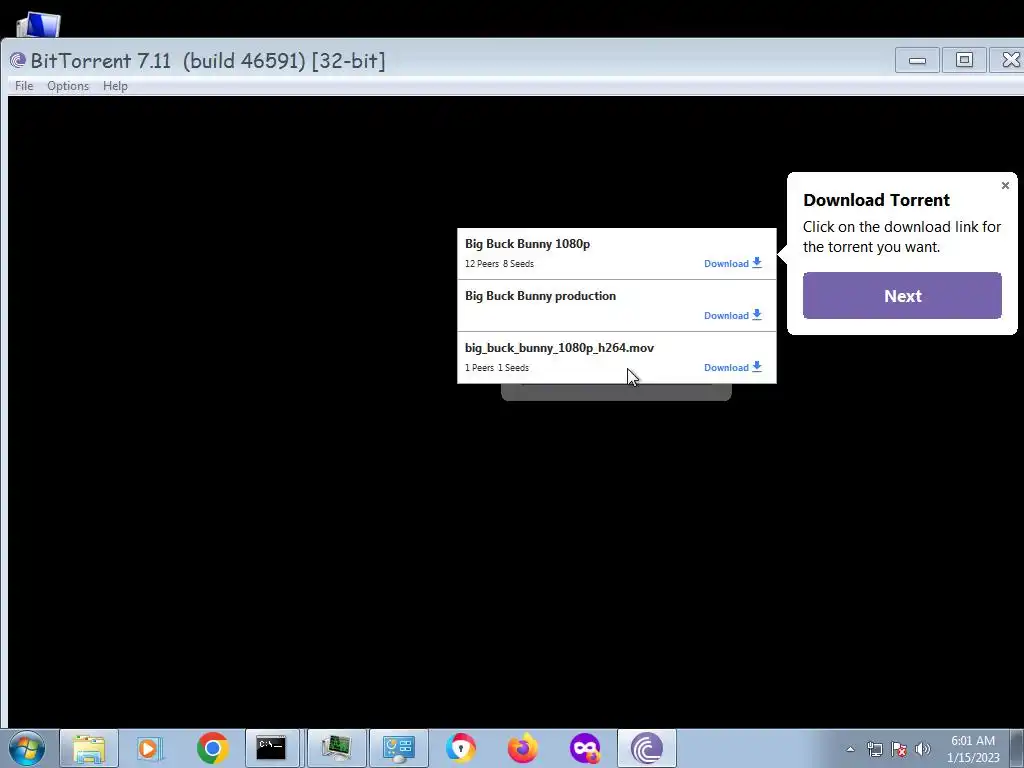
Task: Open the Command Prompt taskbar icon
Action: pos(271,748)
